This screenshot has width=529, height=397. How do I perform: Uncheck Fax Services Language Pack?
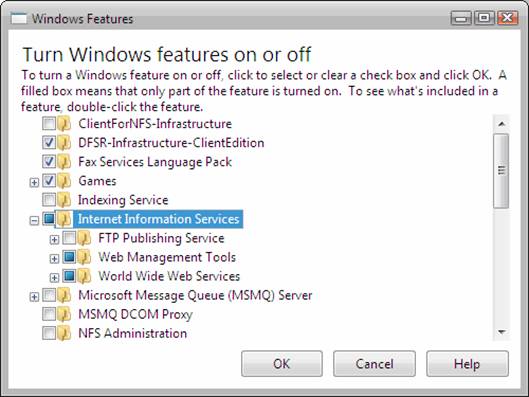point(49,162)
